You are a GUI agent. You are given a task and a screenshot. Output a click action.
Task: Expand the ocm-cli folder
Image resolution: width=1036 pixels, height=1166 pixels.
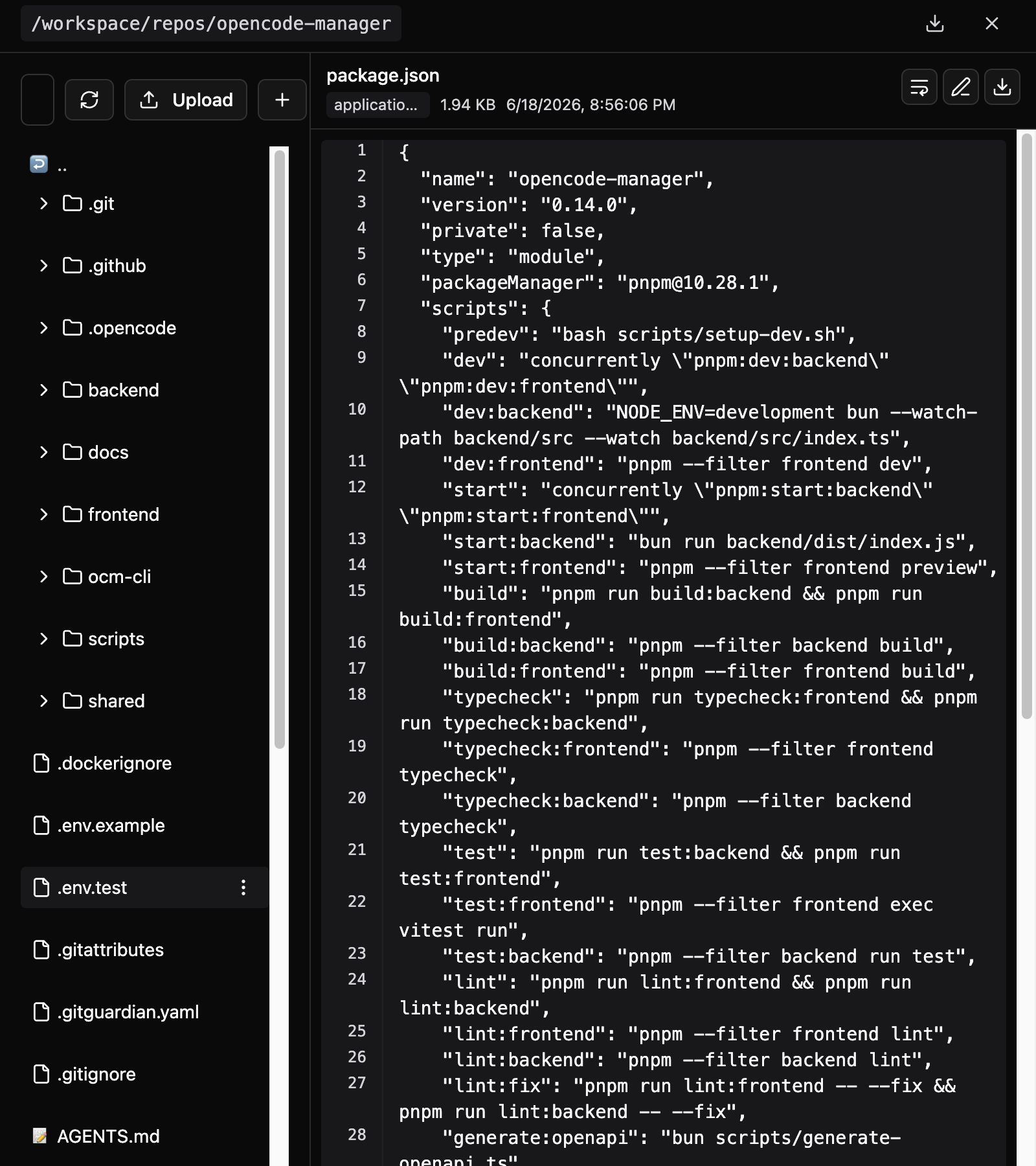pyautogui.click(x=43, y=577)
